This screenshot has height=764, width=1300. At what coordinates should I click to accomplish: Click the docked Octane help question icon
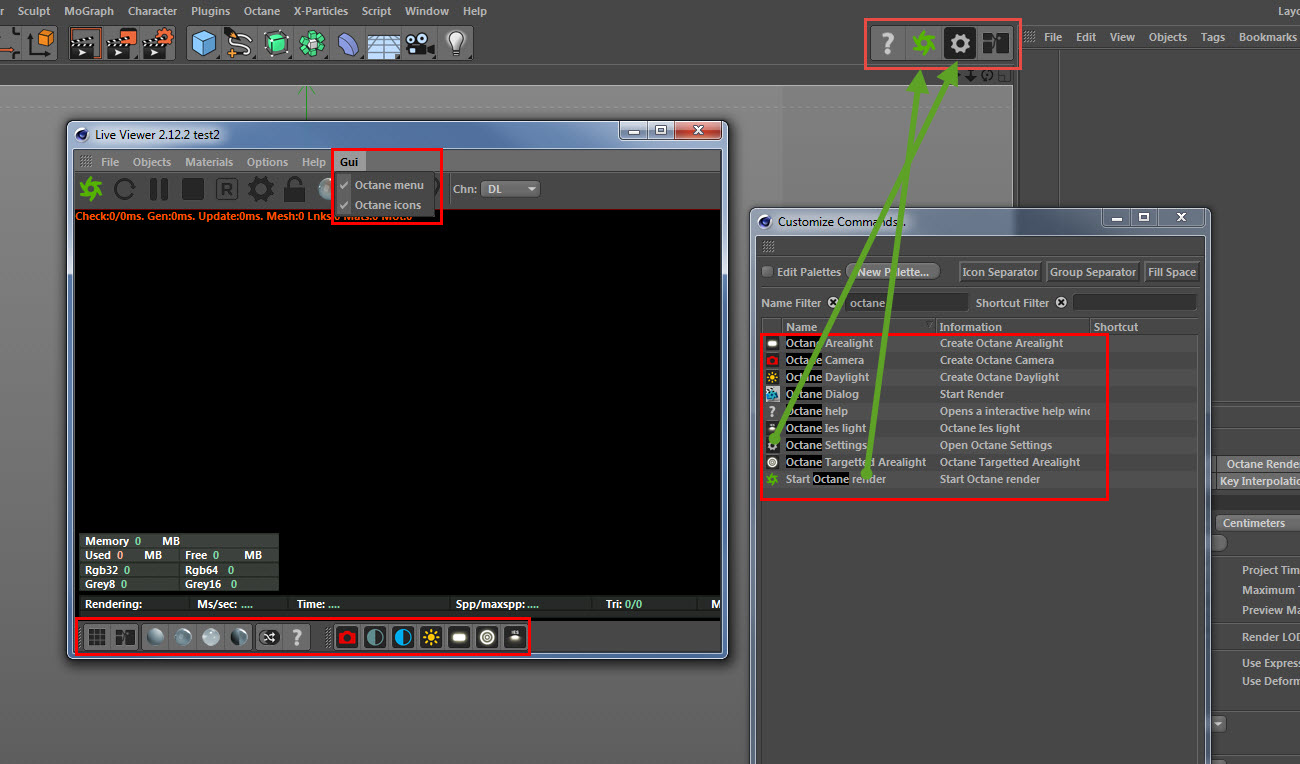point(887,43)
